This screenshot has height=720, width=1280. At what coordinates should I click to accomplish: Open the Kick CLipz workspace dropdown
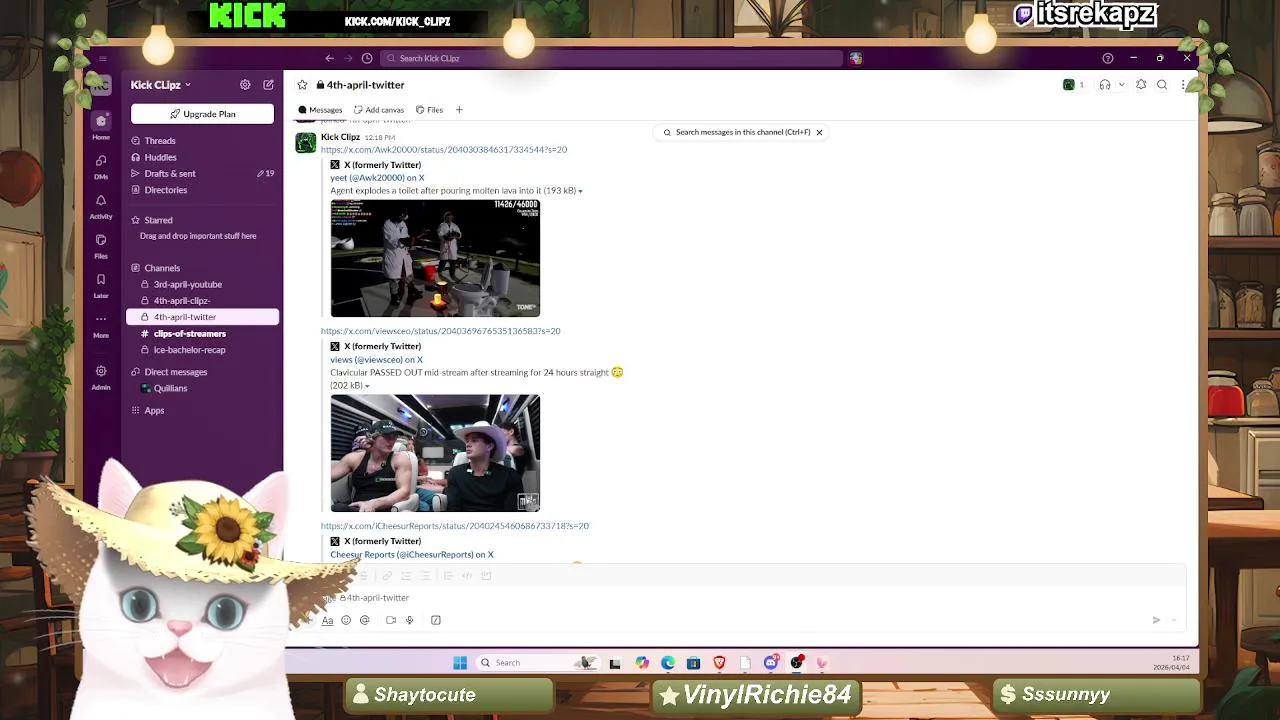(160, 85)
